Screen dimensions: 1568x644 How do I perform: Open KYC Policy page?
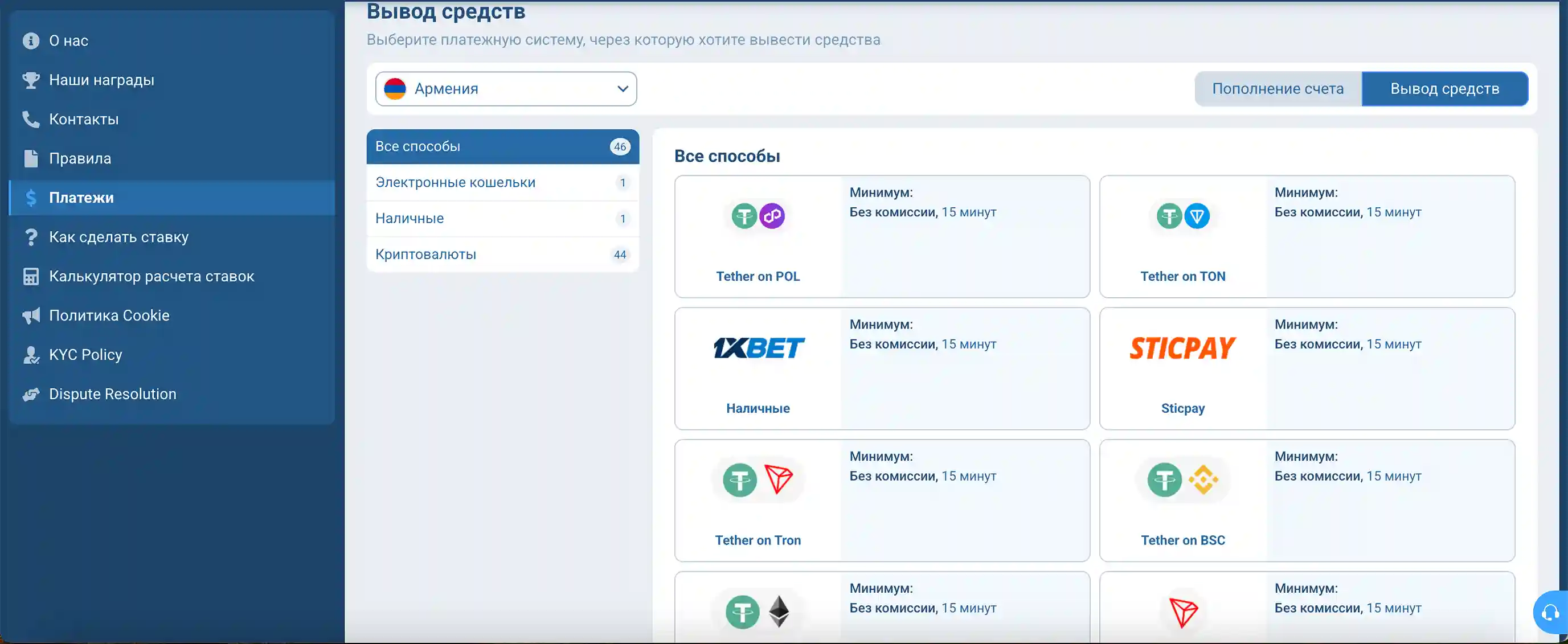(171, 354)
